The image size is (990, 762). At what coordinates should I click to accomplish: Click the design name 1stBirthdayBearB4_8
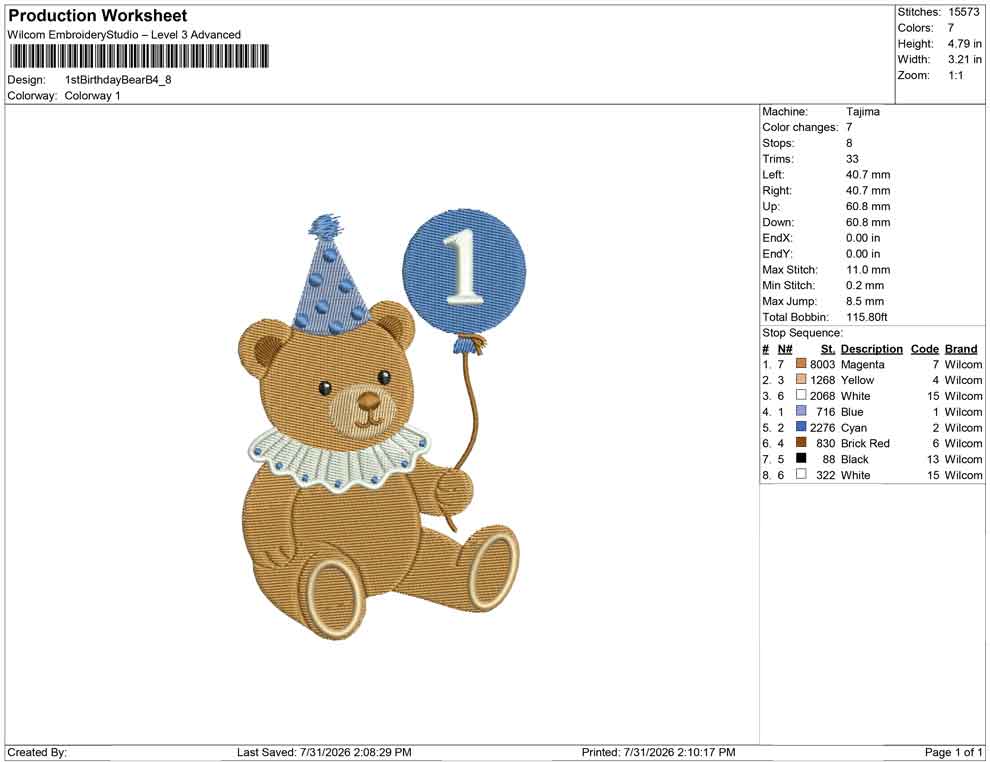118,80
